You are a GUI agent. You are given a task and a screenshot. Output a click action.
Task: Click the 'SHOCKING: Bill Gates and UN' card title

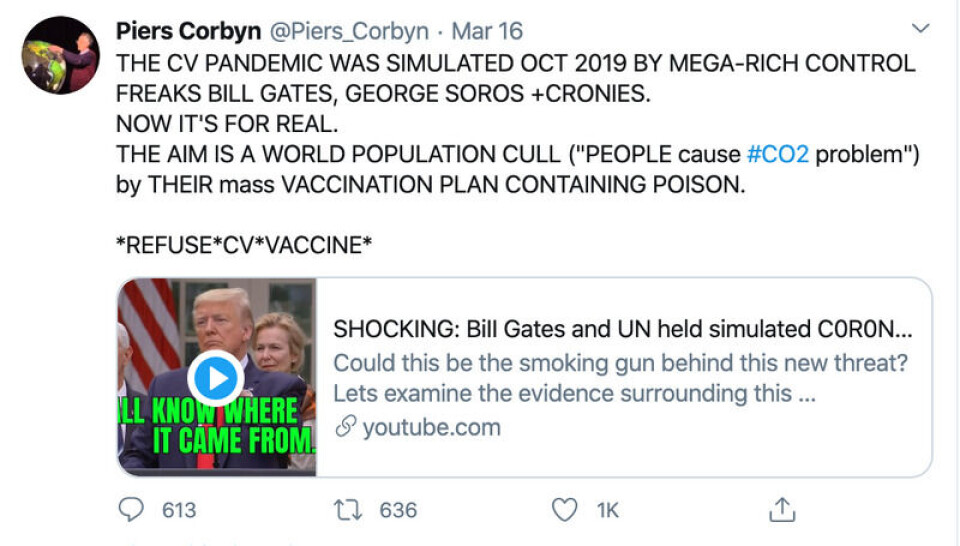pyautogui.click(x=622, y=329)
